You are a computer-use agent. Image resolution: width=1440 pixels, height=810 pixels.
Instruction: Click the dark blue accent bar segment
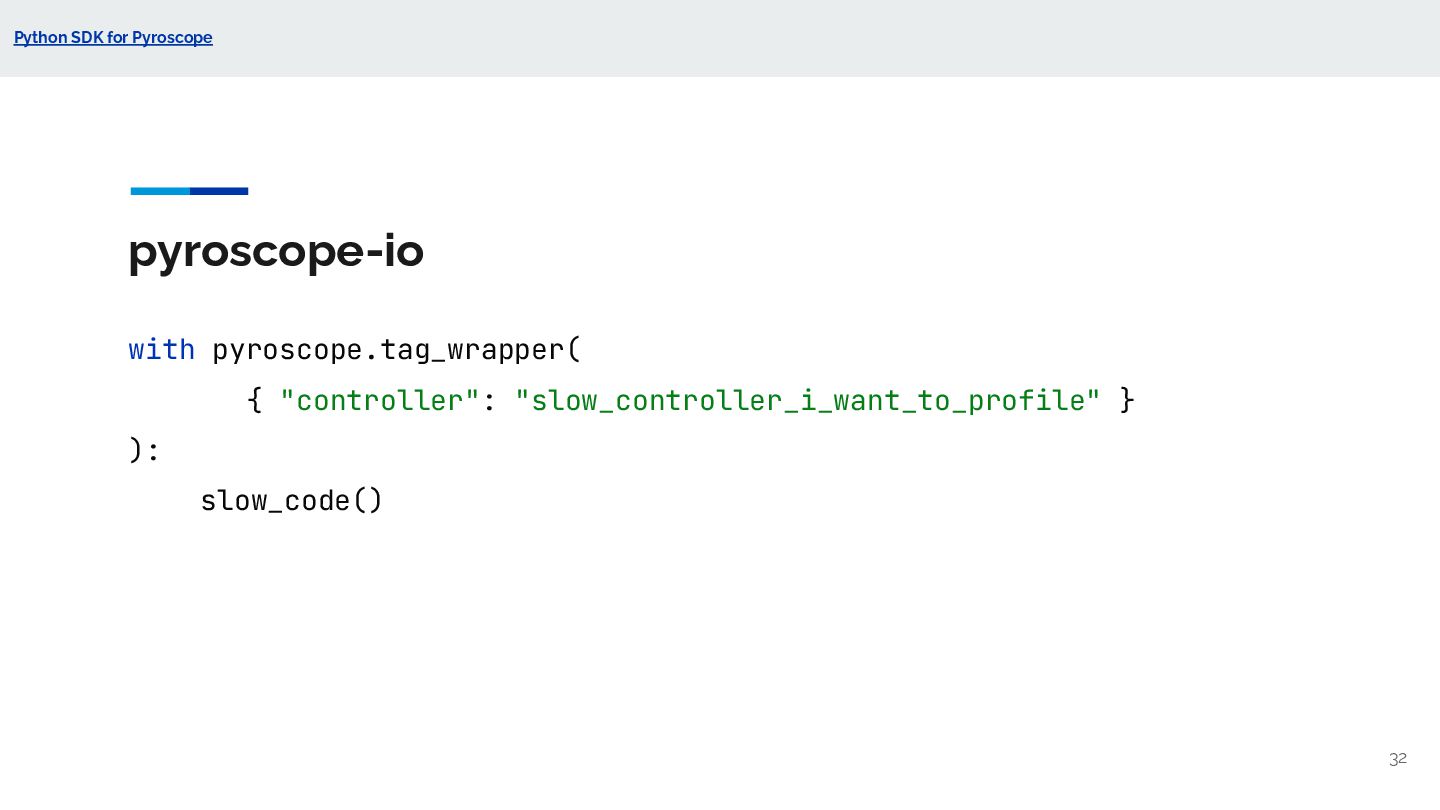click(219, 191)
